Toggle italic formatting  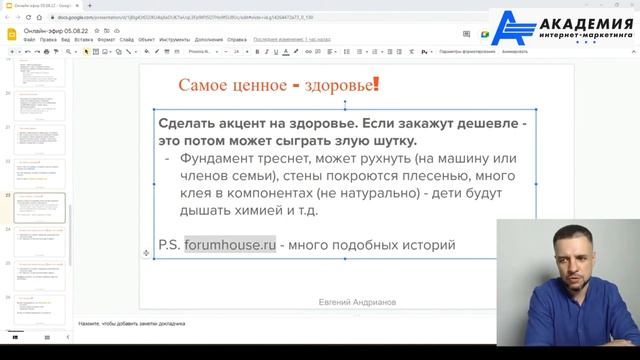coord(267,52)
